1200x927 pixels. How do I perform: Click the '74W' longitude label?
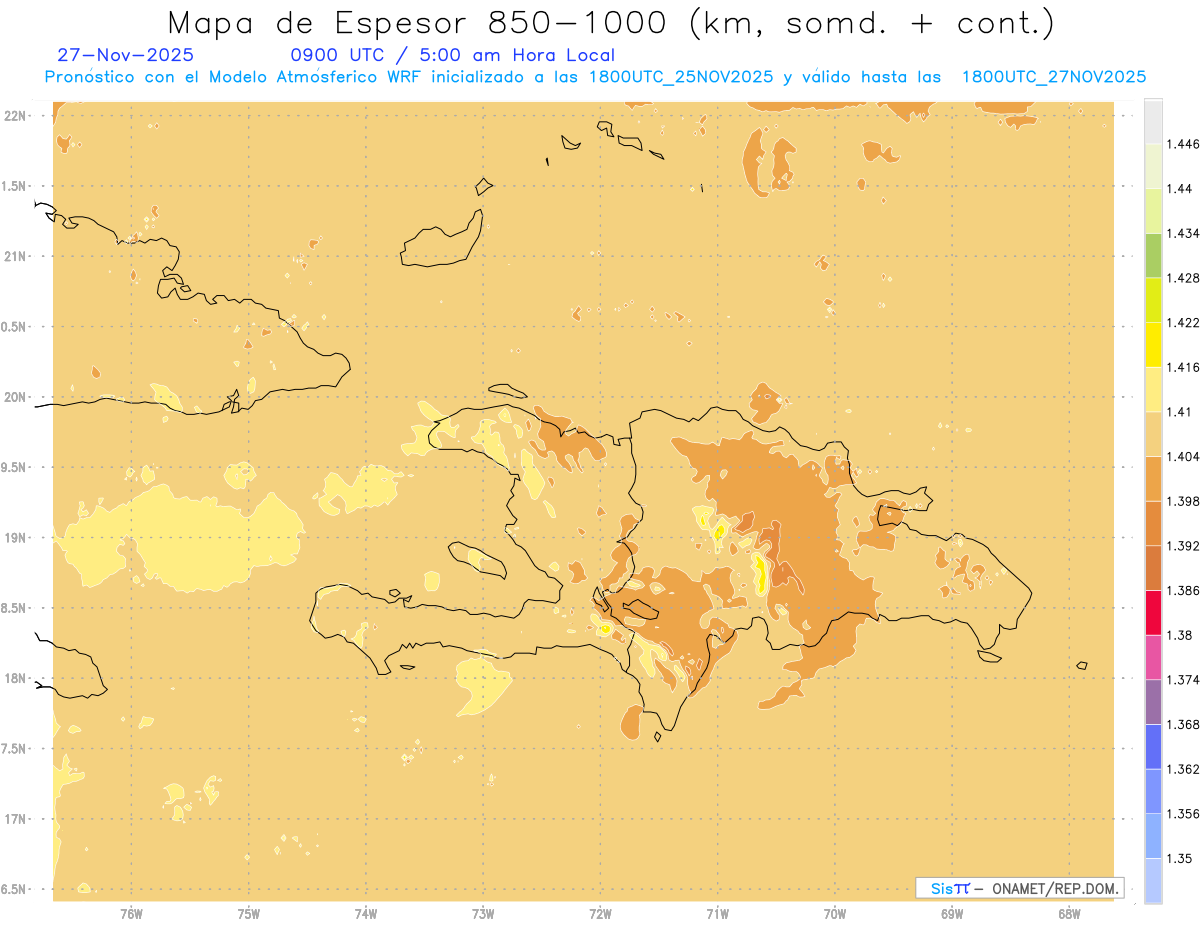tap(366, 915)
